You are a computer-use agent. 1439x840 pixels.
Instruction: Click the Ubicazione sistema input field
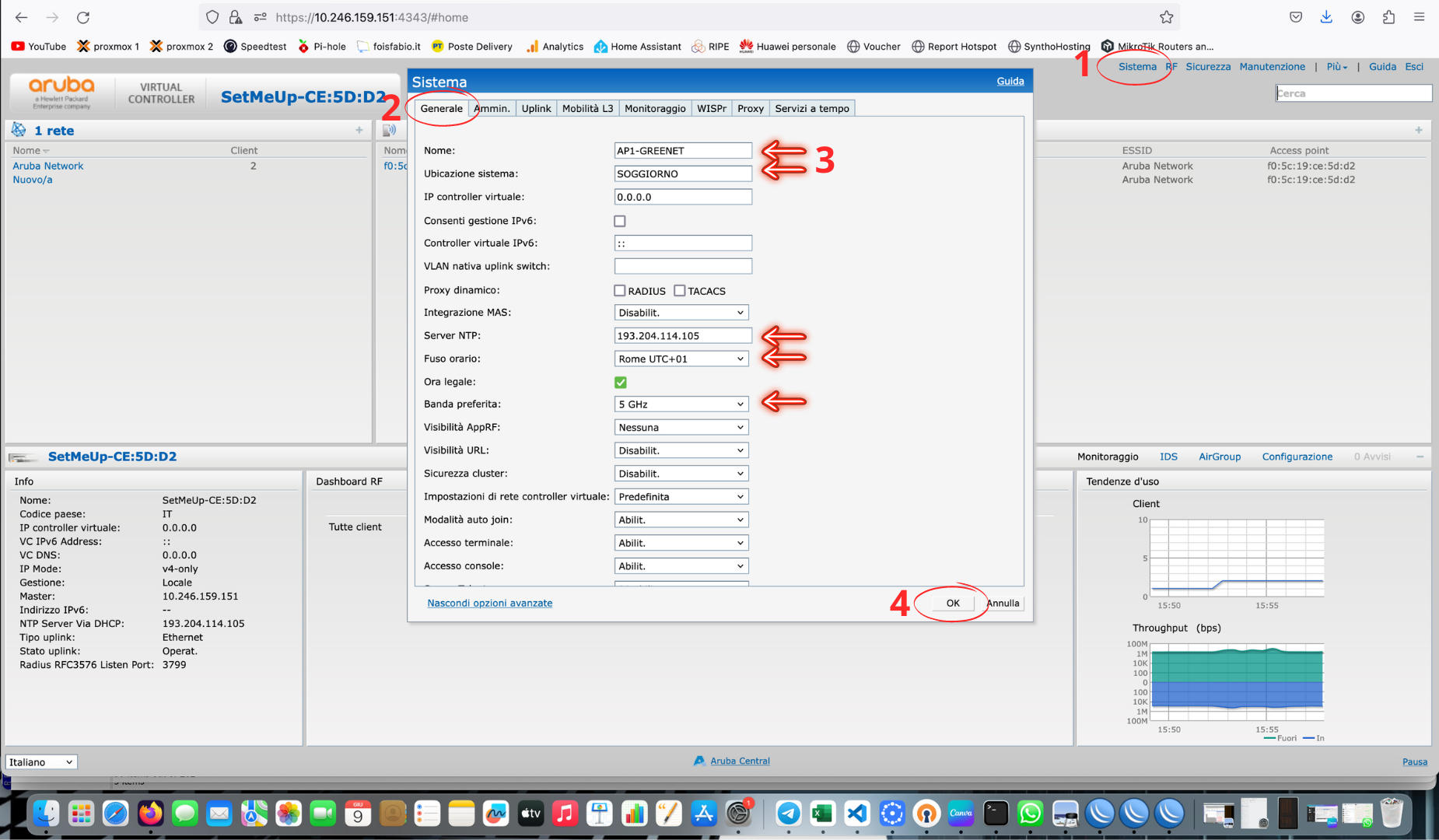(x=683, y=173)
